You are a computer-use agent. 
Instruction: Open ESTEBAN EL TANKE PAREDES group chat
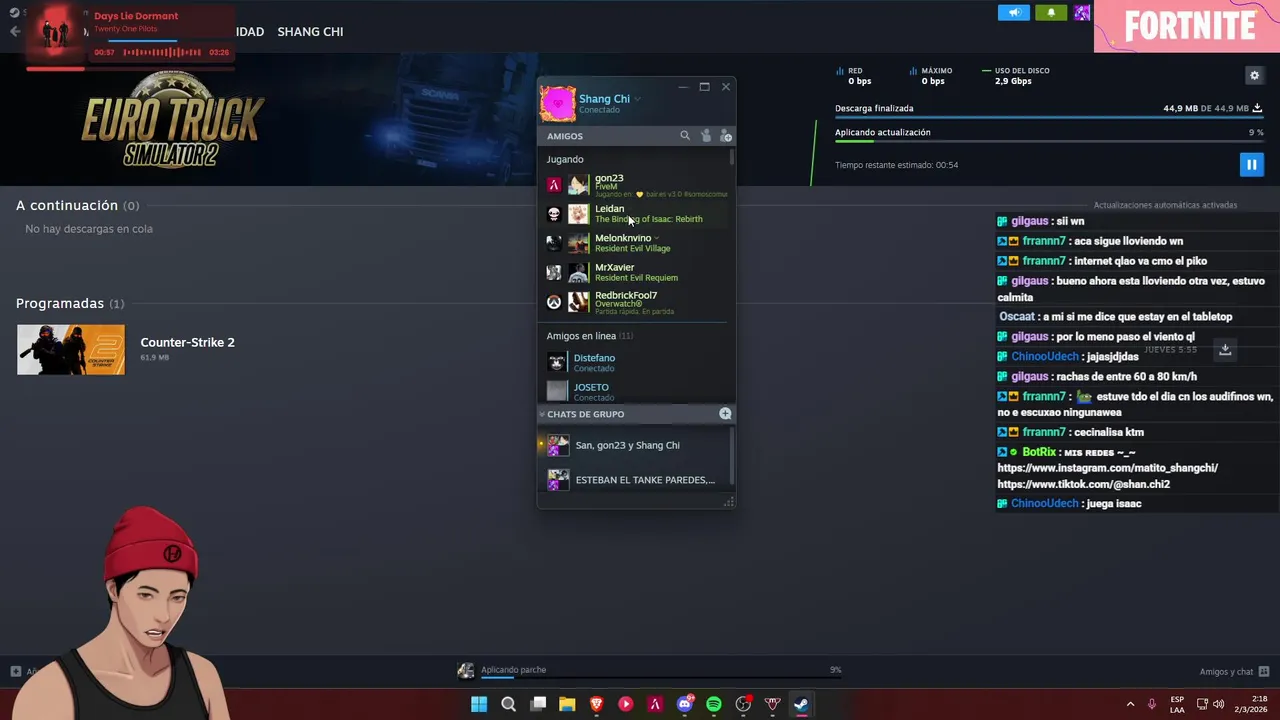634,480
